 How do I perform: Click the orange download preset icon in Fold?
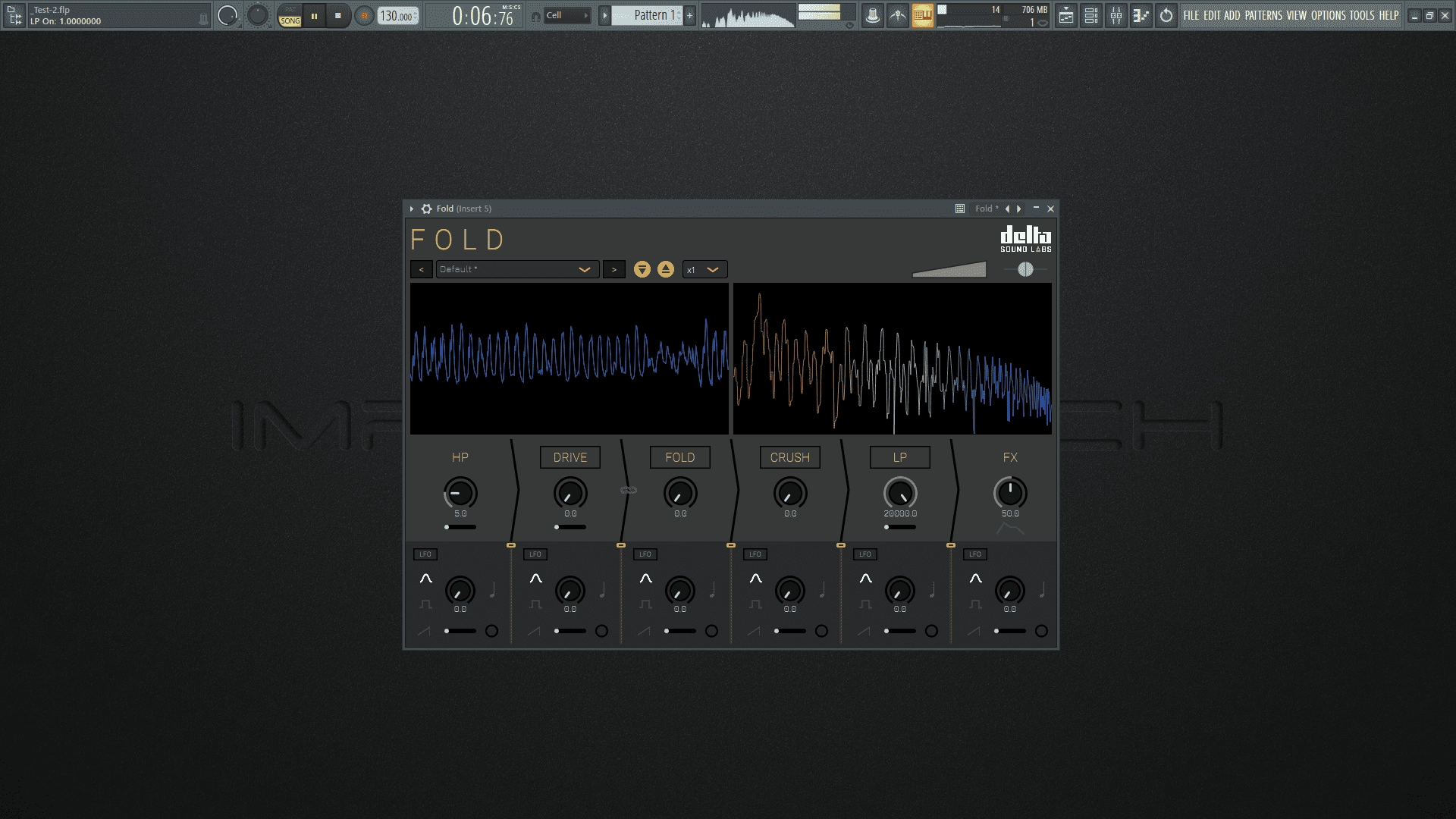tap(642, 269)
